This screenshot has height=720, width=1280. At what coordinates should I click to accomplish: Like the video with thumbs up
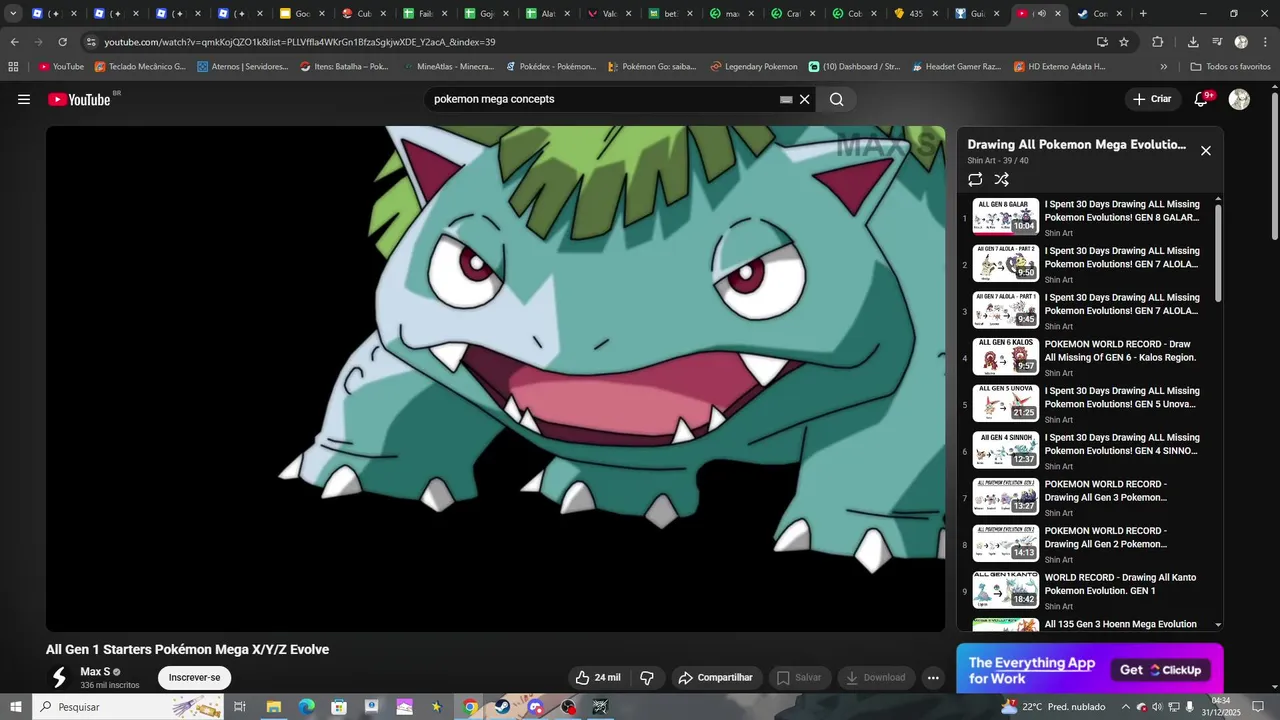(x=597, y=677)
